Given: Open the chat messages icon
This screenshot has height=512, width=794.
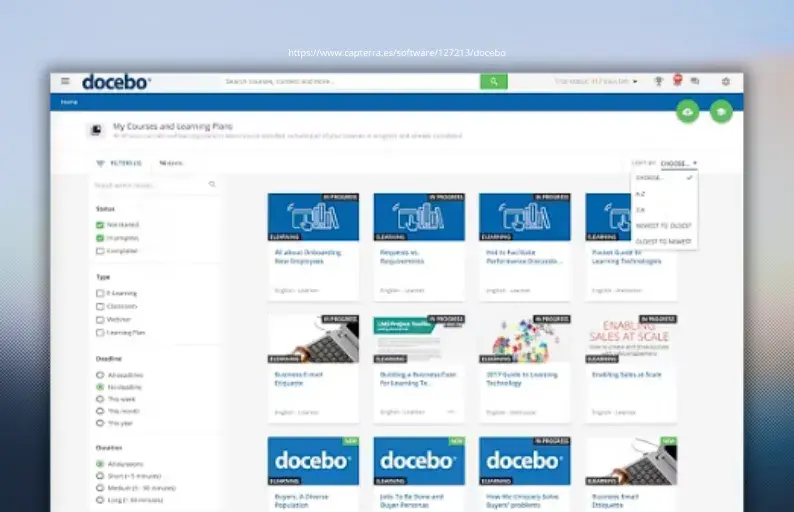Looking at the screenshot, I should [x=695, y=81].
